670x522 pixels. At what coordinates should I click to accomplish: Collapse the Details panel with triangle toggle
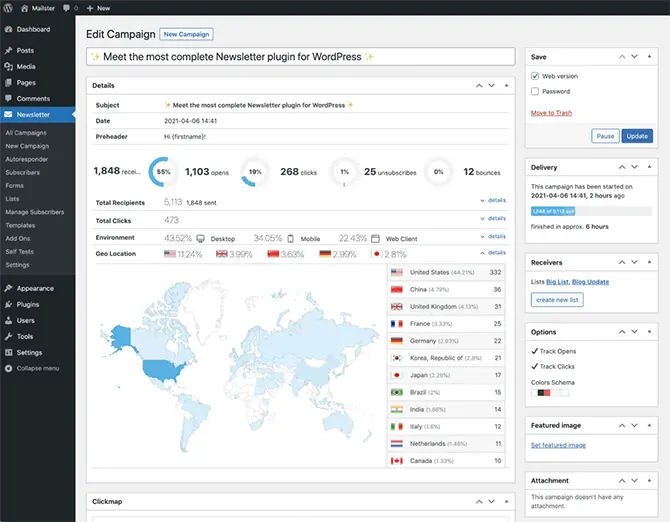tap(506, 85)
